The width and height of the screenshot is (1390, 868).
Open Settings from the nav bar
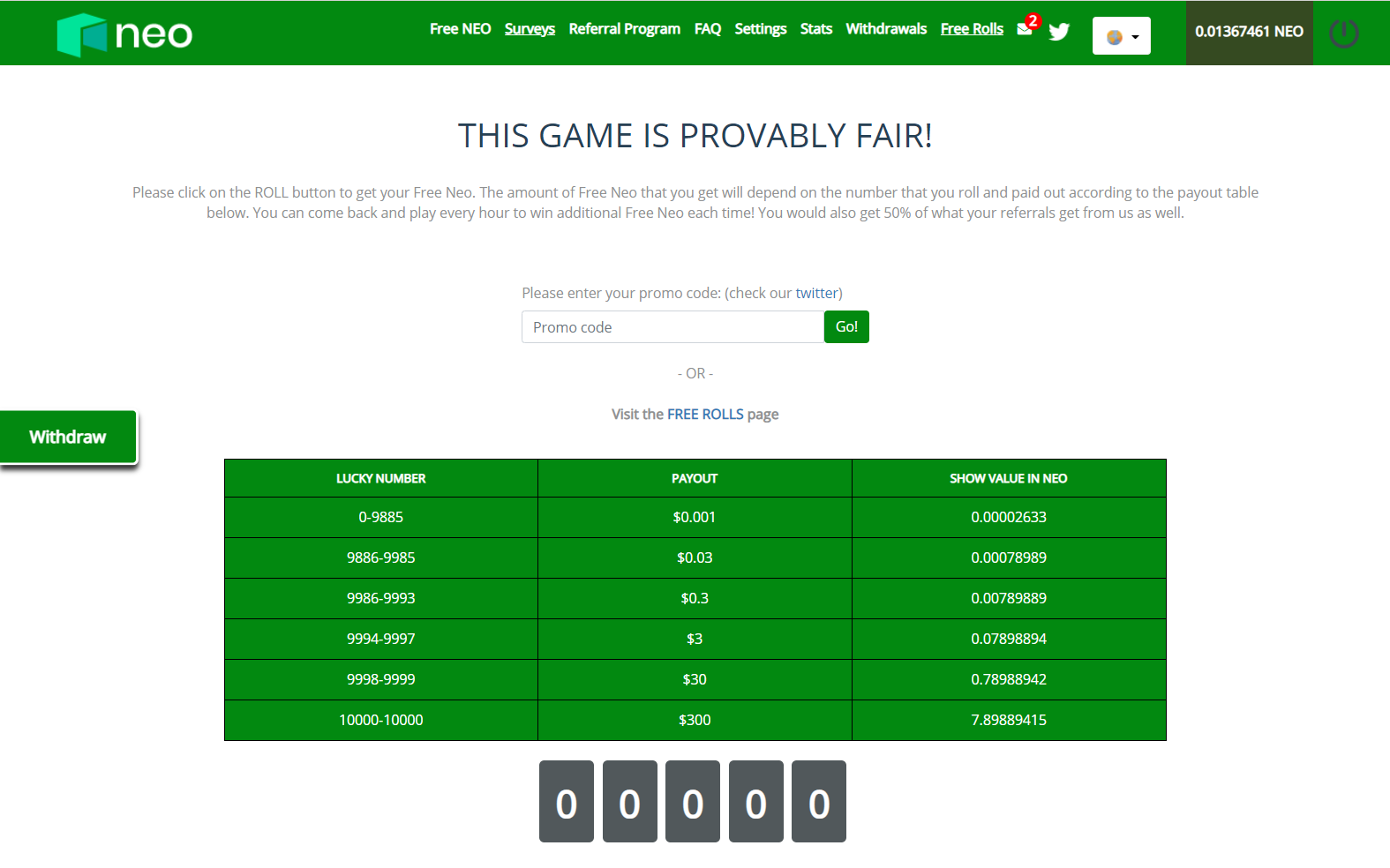(760, 29)
